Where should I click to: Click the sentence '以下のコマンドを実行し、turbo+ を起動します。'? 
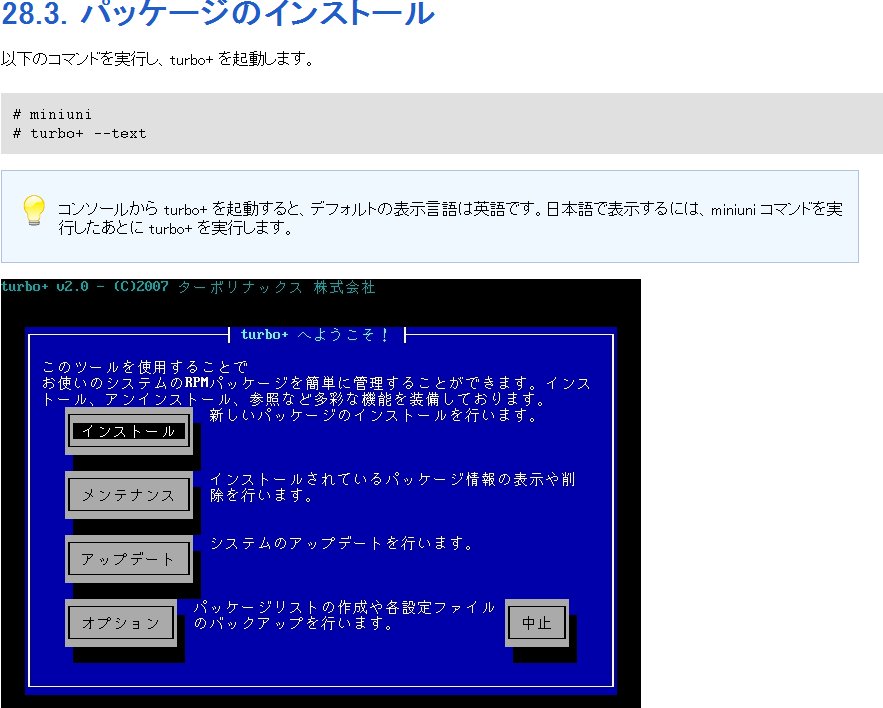pos(158,59)
